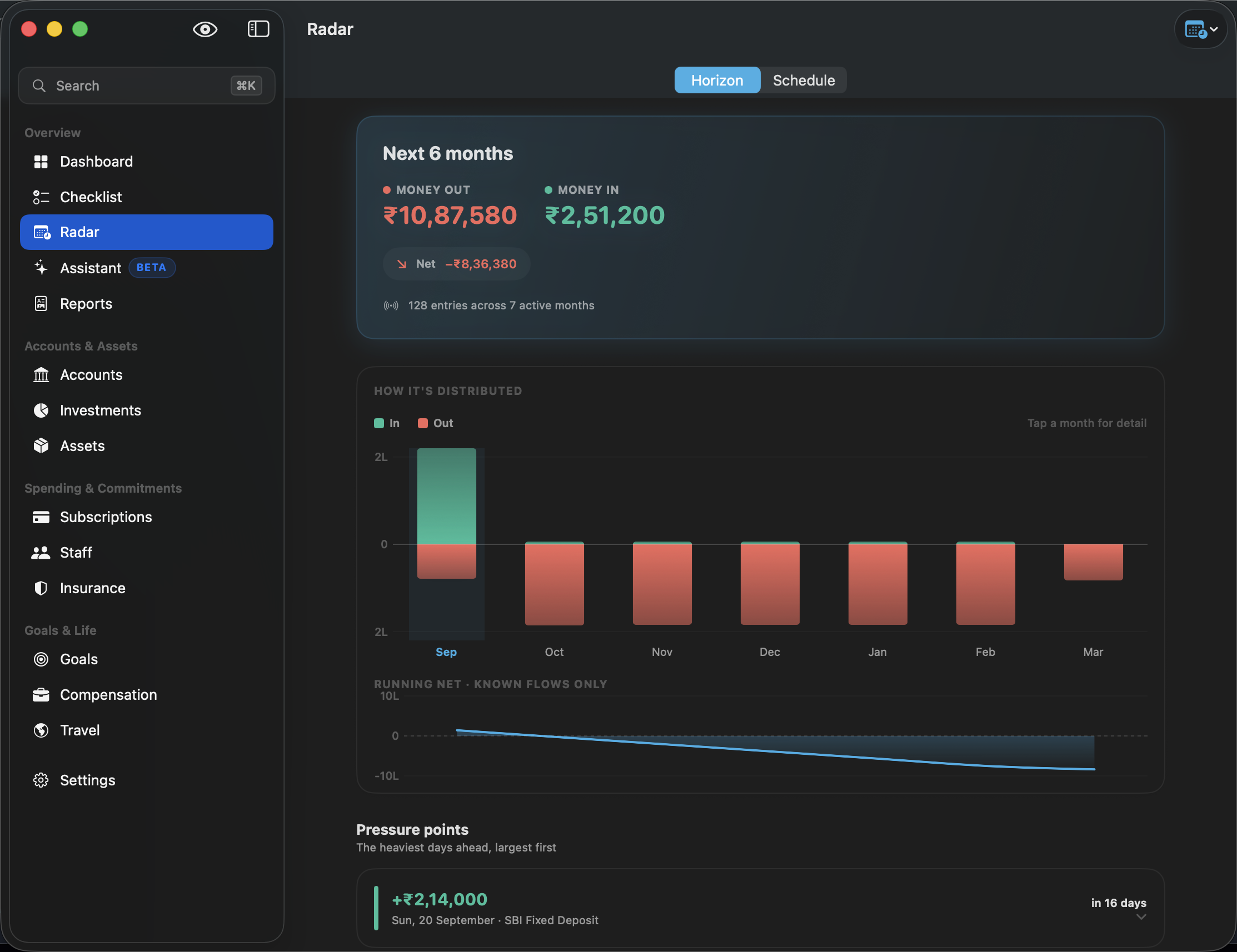The width and height of the screenshot is (1237, 952).
Task: Click the ₹2,51,200 money in value
Action: 605,215
